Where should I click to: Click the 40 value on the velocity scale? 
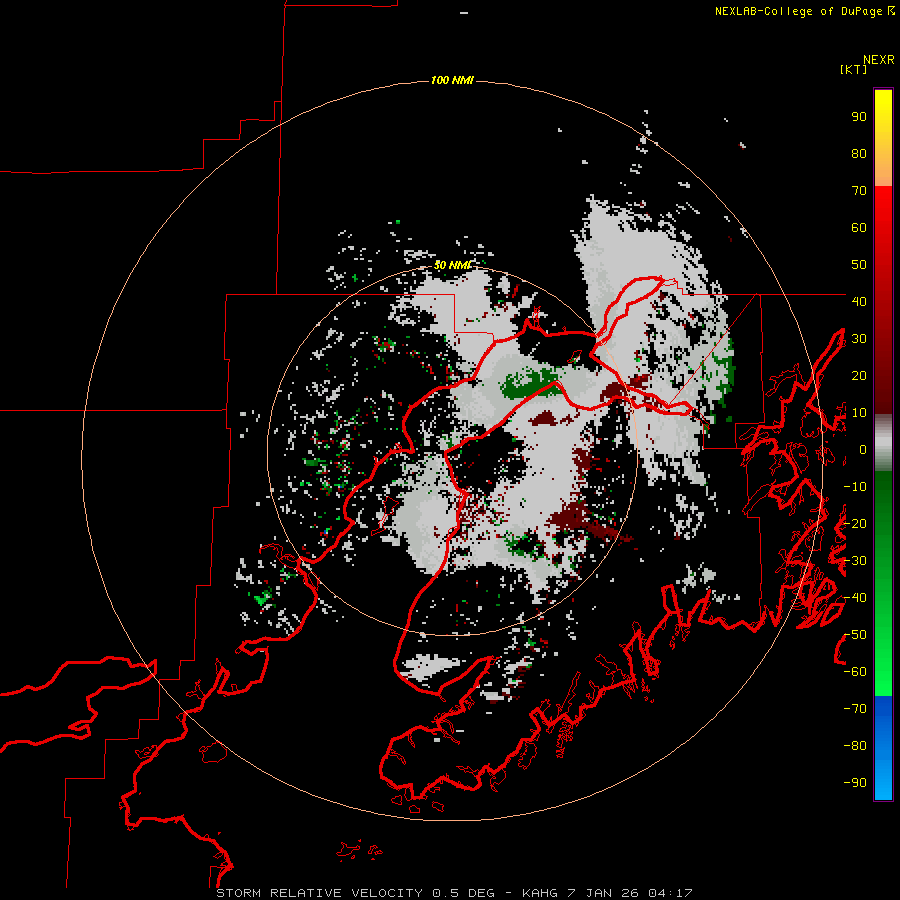pos(859,301)
